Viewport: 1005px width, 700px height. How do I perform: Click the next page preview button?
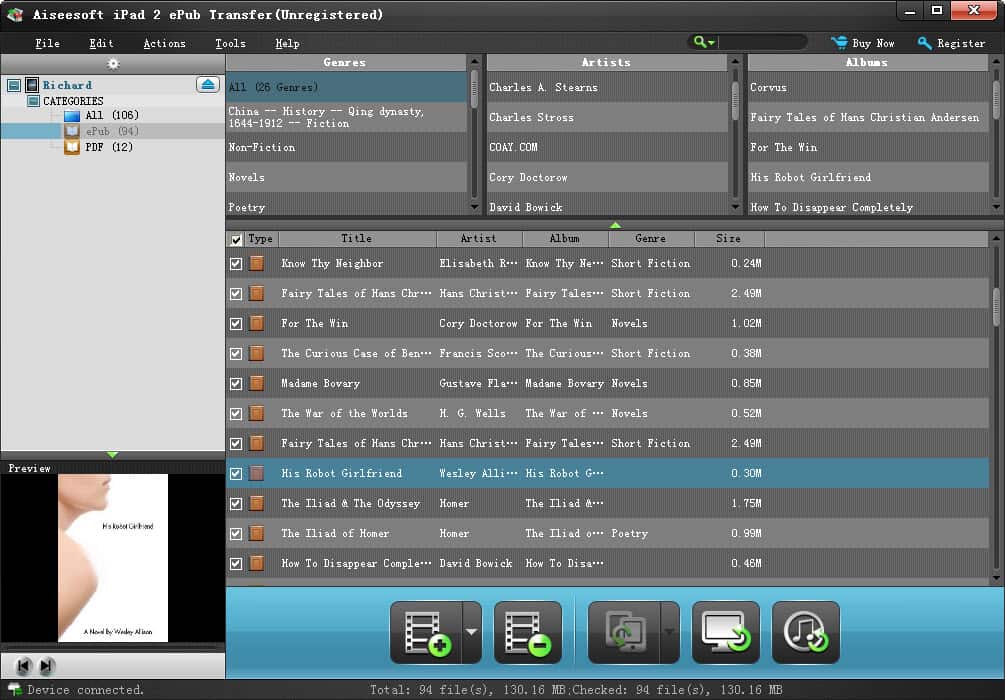coord(46,666)
